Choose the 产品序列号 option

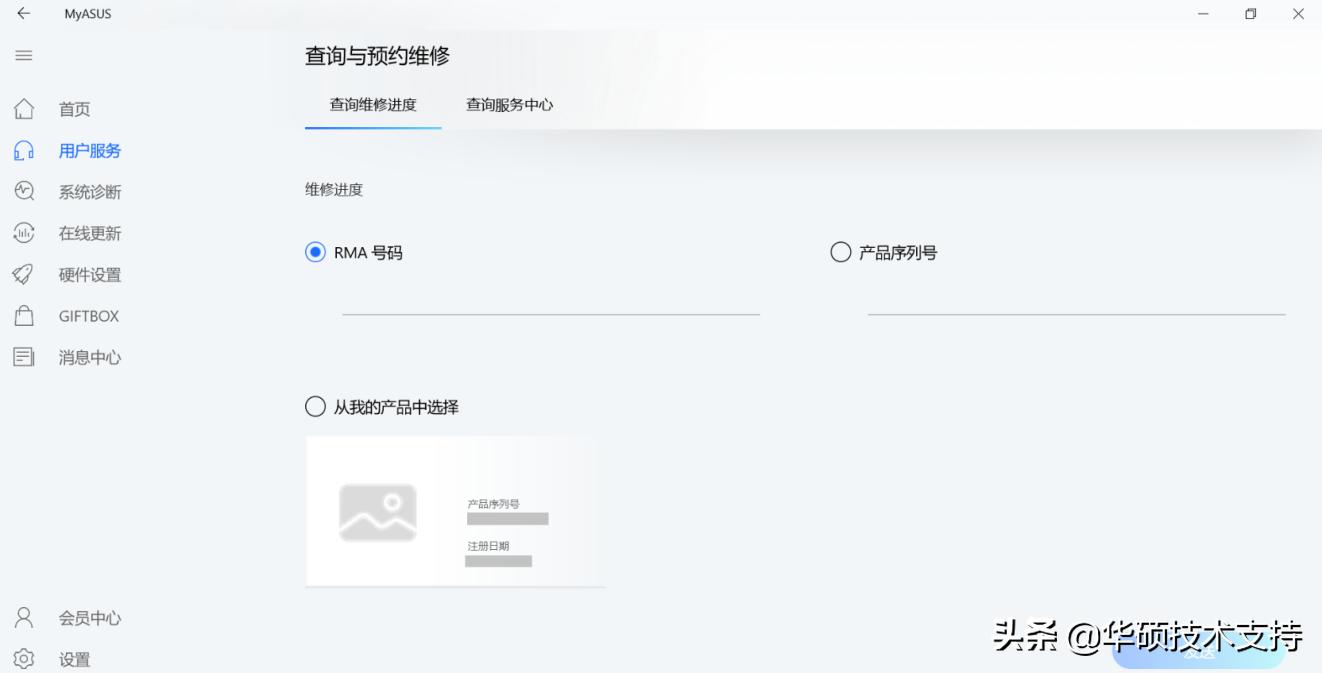tap(838, 252)
